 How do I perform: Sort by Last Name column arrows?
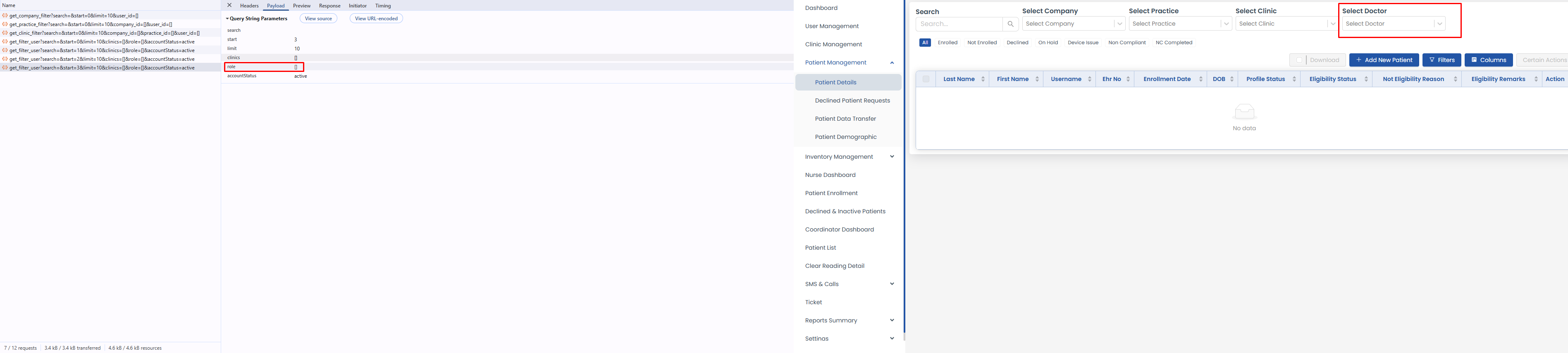pos(983,79)
